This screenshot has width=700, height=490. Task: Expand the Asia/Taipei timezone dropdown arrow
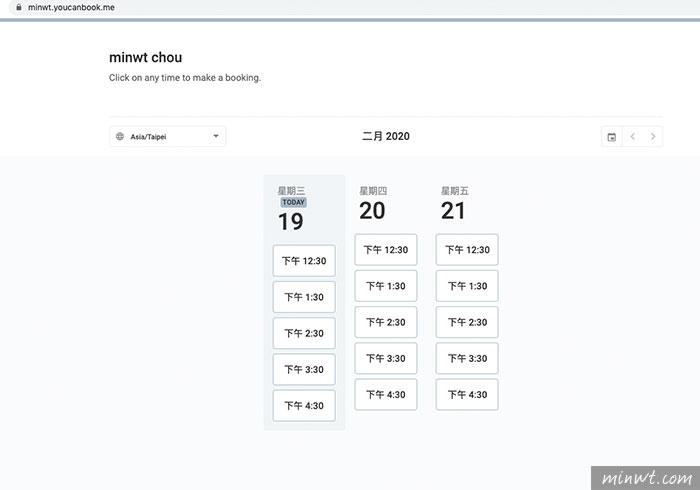coord(216,136)
